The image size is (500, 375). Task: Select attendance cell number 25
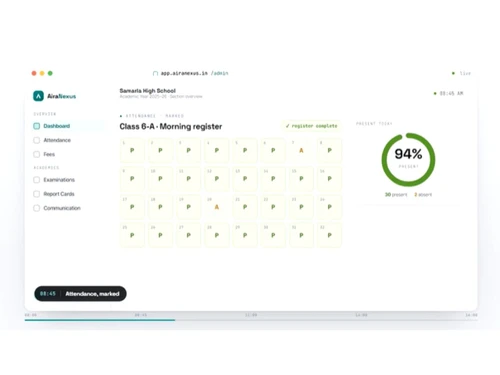click(x=132, y=235)
